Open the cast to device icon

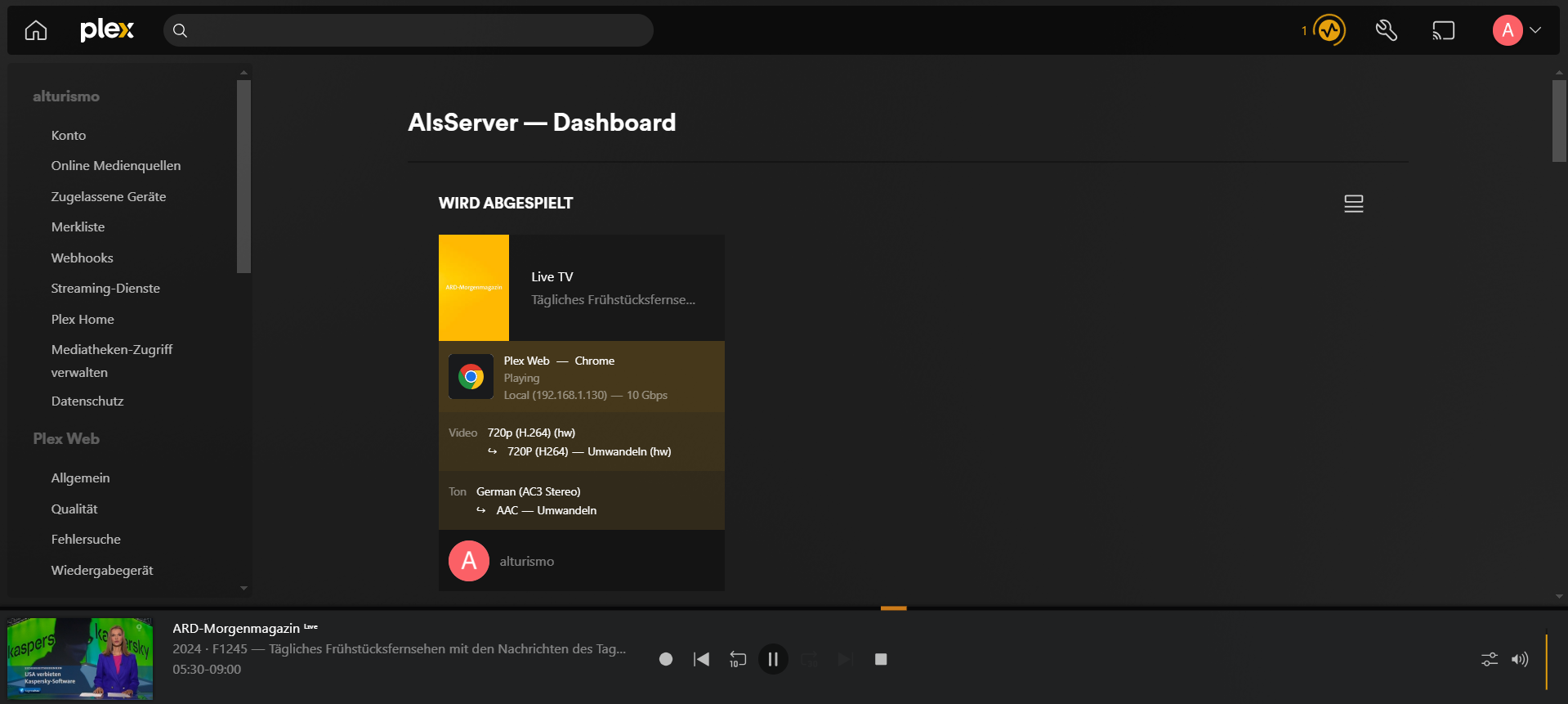pyautogui.click(x=1444, y=30)
